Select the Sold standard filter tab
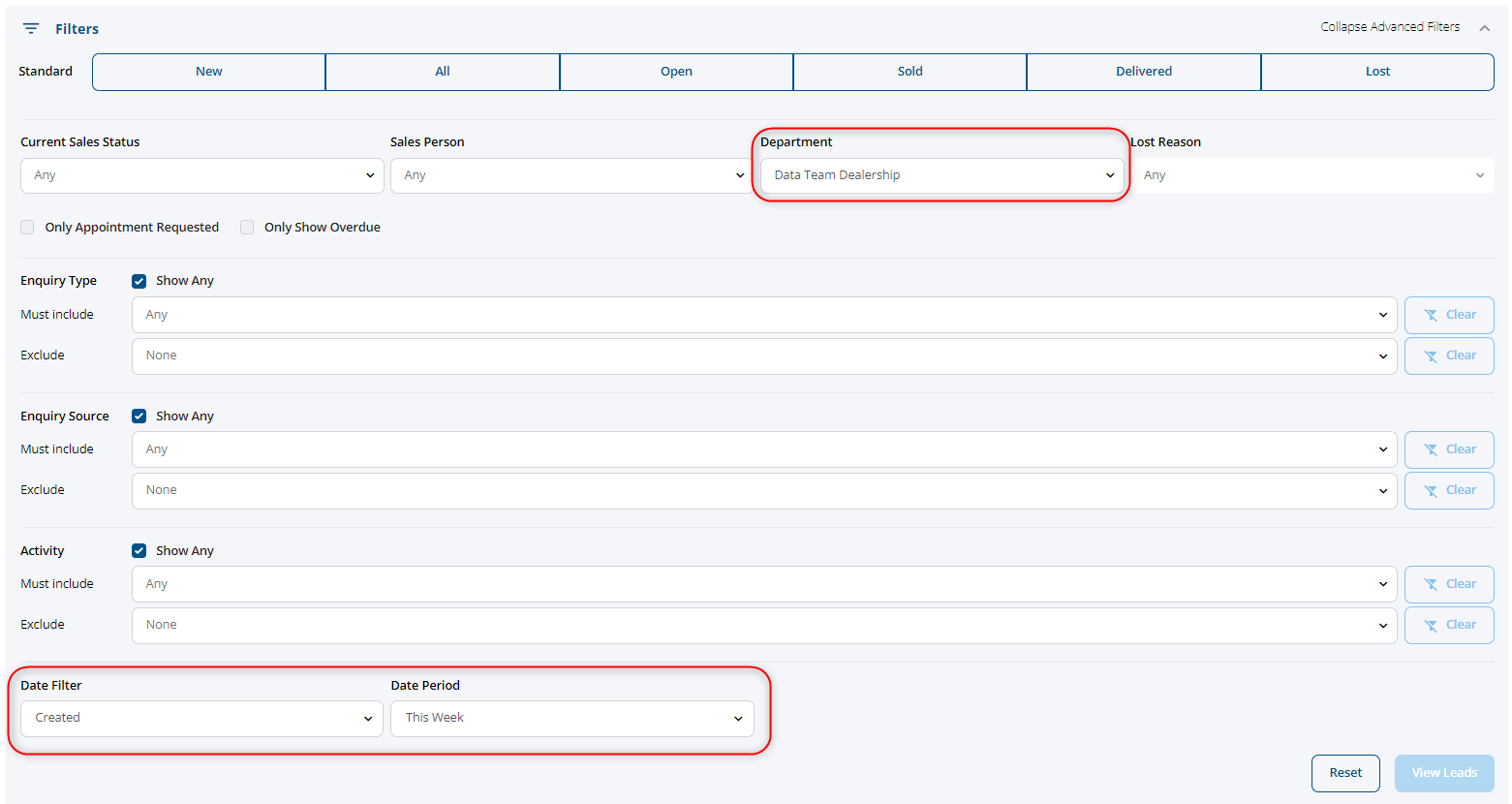1512x804 pixels. point(910,72)
